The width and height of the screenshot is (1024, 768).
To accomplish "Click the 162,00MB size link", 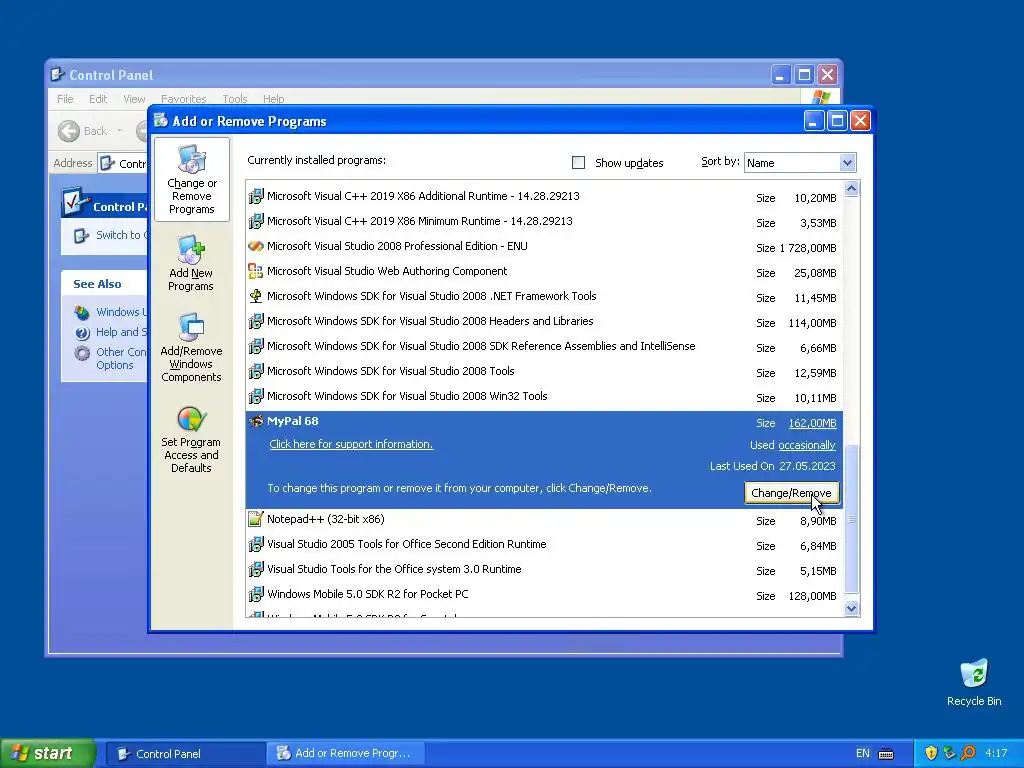I will click(x=812, y=423).
